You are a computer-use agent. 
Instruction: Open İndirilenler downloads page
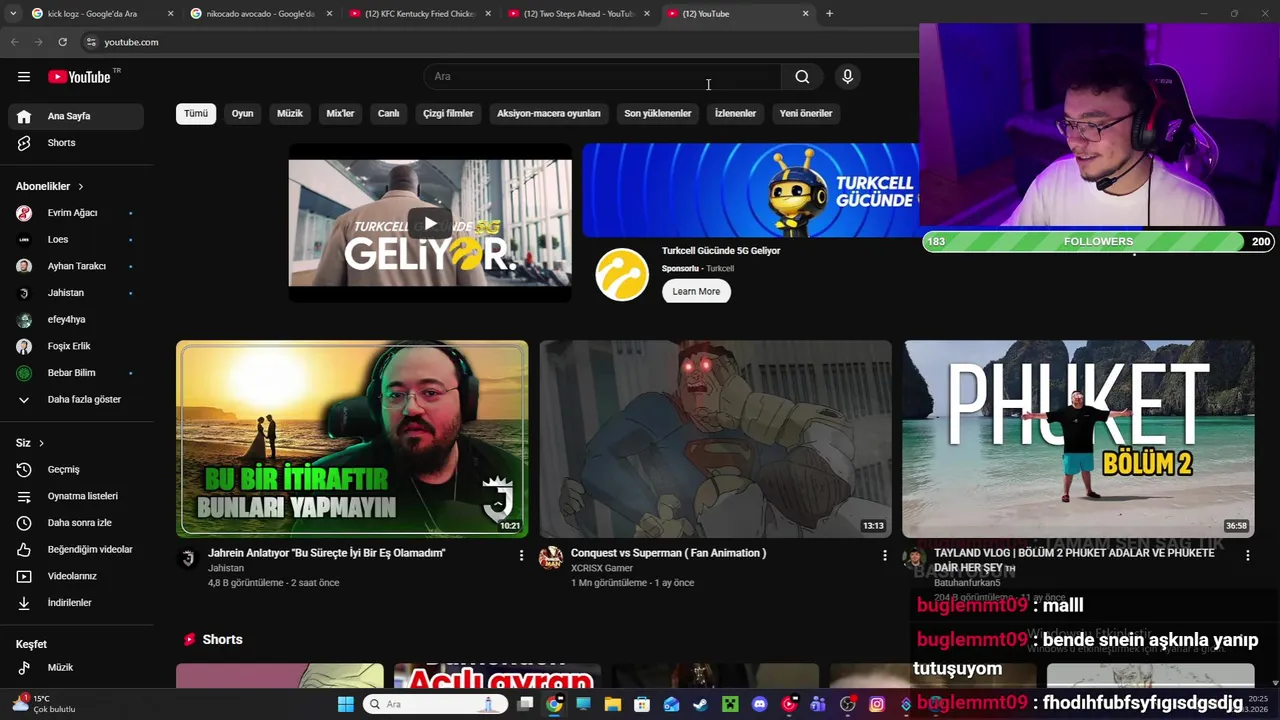(76, 603)
